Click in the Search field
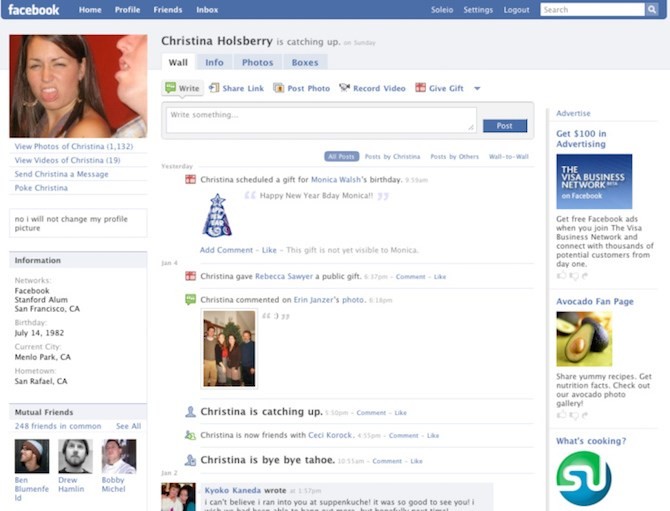 point(592,9)
